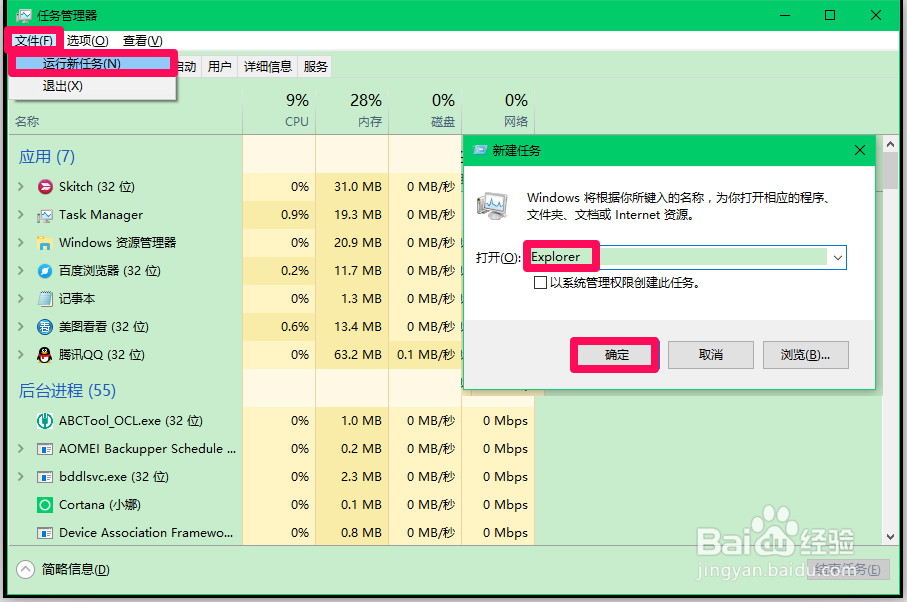The width and height of the screenshot is (907, 602).
Task: Click the 任务管理器 title bar icon
Action: tap(24, 16)
